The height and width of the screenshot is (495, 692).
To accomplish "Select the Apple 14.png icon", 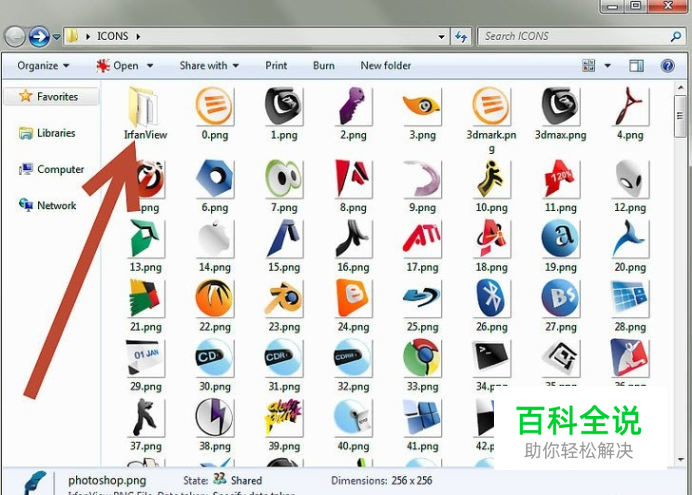I will tap(214, 238).
